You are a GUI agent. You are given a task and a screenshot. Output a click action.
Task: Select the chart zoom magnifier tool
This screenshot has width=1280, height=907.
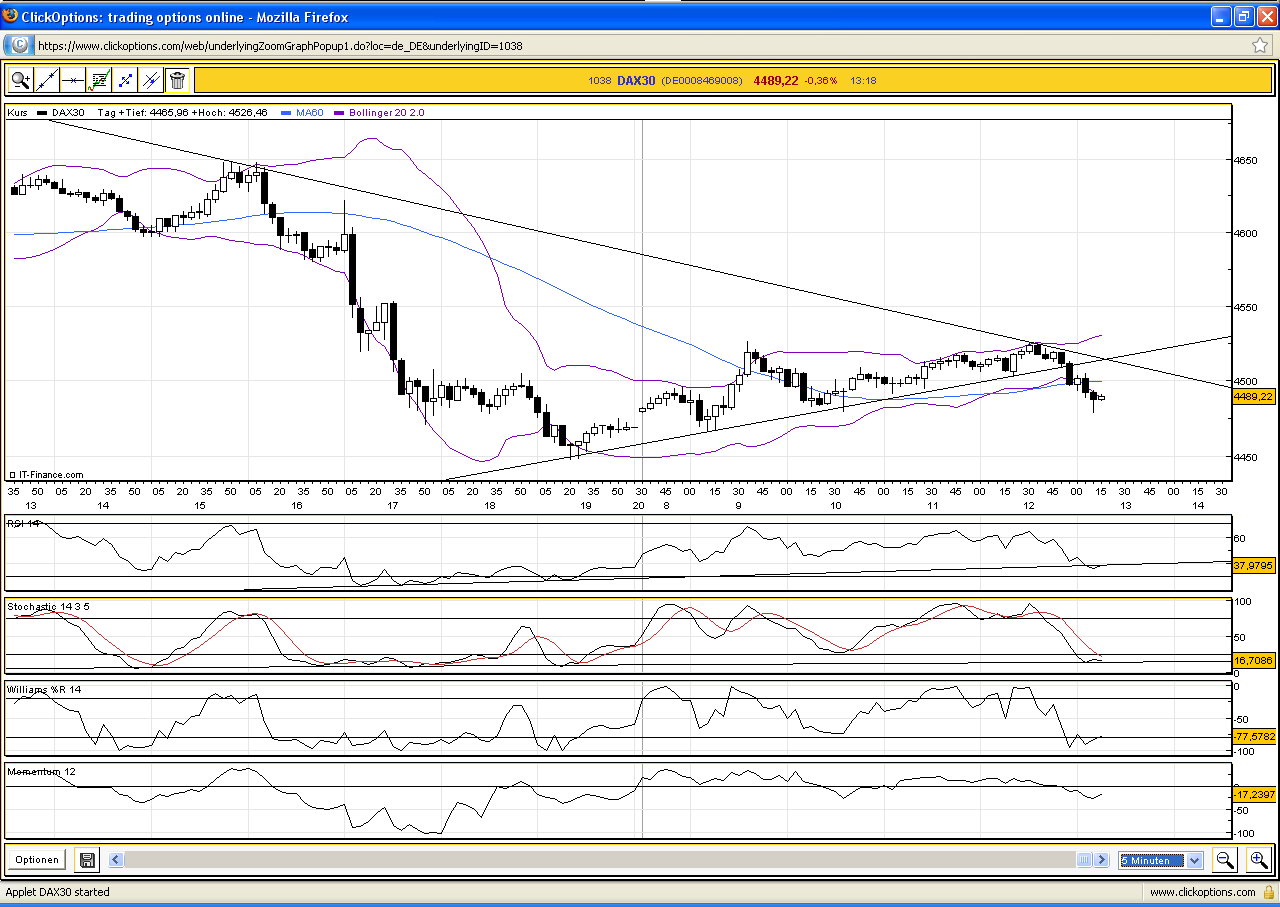click(x=20, y=79)
